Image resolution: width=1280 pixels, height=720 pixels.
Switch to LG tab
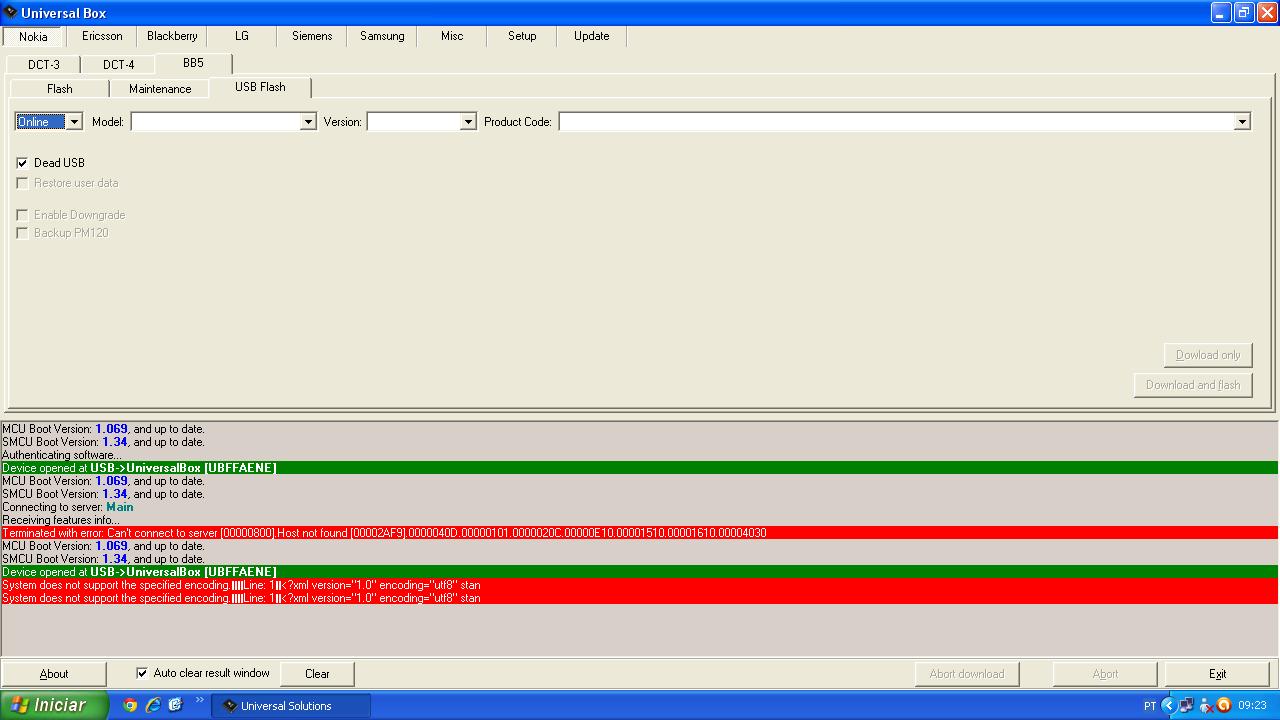pos(242,36)
